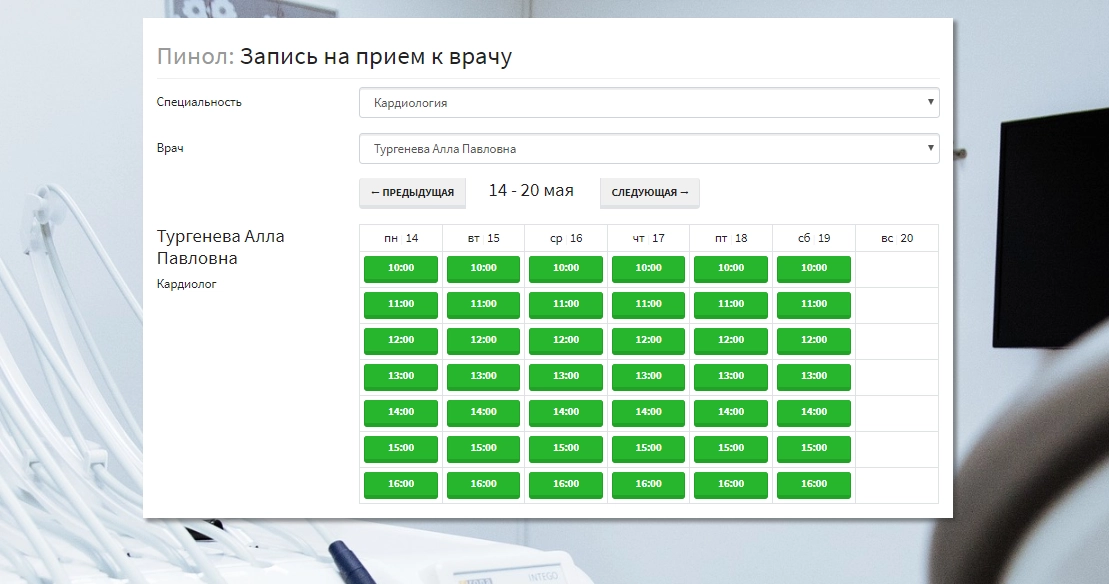
Task: Select the 12:00 slot on Wednesday 16
Action: coord(565,340)
